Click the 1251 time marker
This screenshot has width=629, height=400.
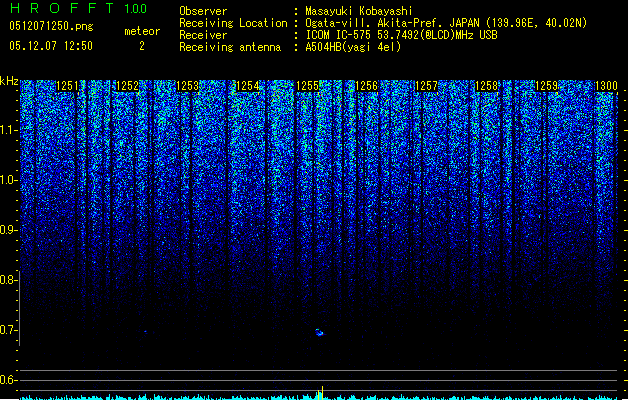pyautogui.click(x=67, y=86)
